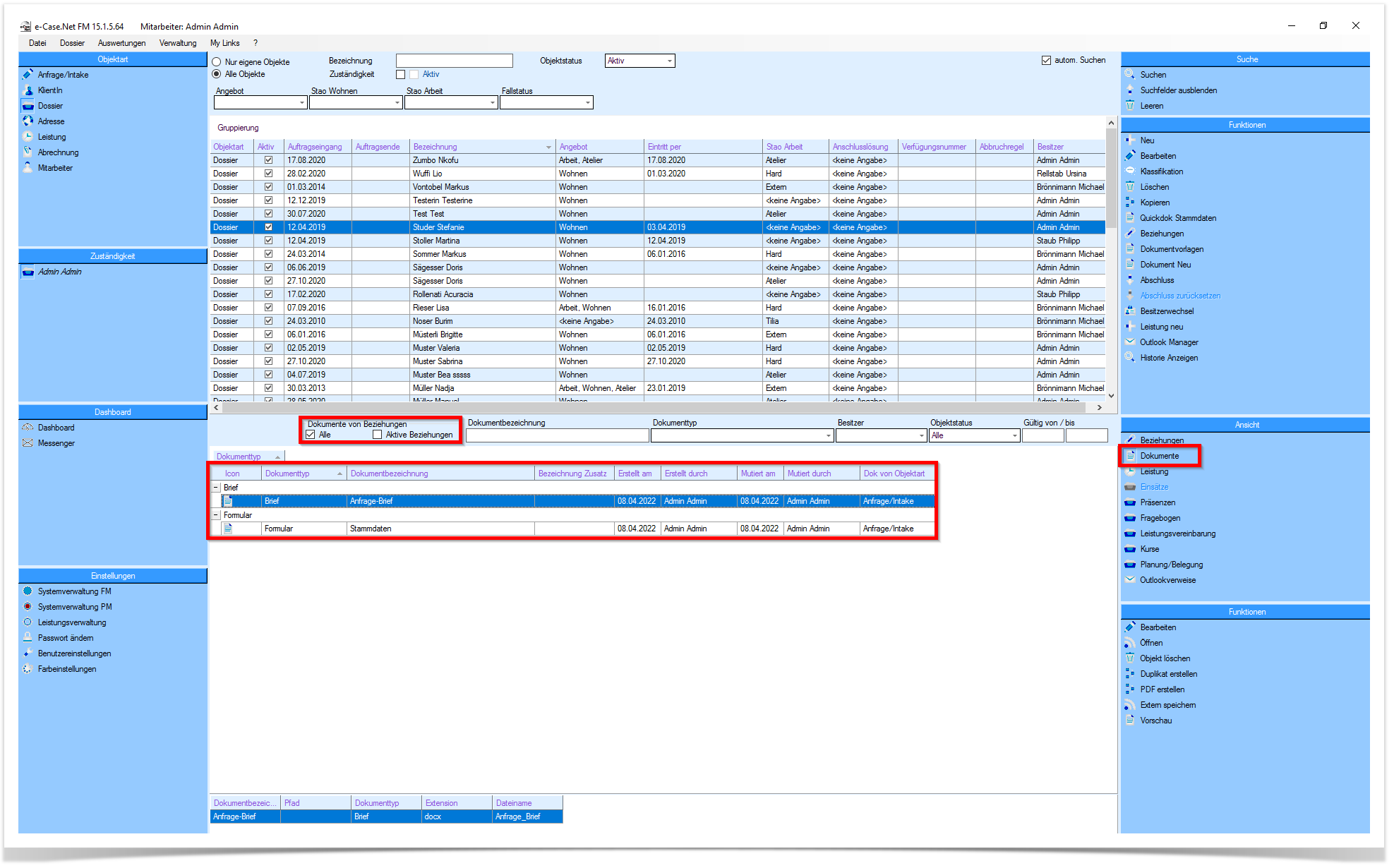
Task: Open the Adresse object type icon
Action: tap(28, 121)
